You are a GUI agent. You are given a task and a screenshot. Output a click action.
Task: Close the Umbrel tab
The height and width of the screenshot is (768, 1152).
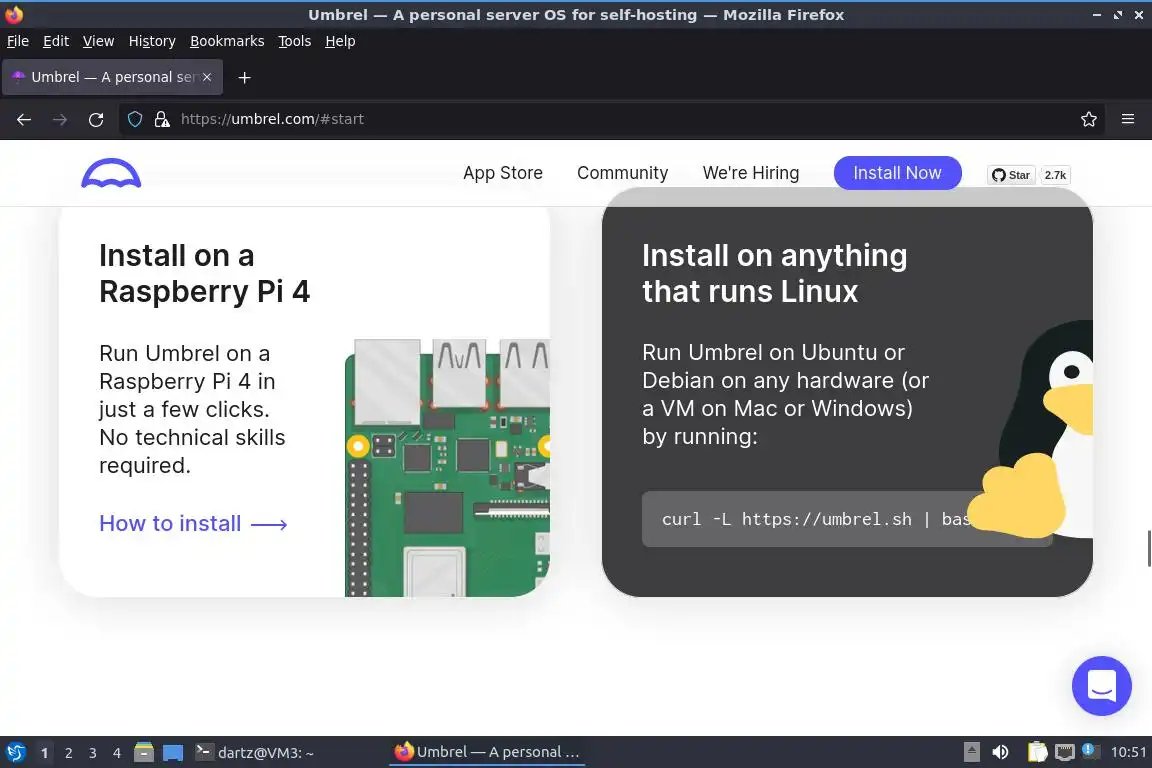(x=207, y=77)
